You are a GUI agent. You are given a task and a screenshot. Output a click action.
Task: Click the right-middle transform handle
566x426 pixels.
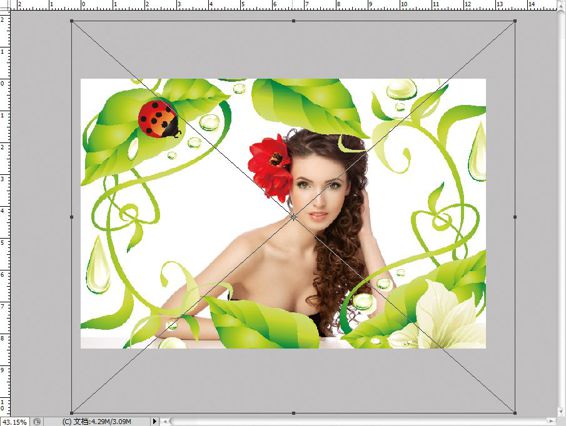click(515, 217)
